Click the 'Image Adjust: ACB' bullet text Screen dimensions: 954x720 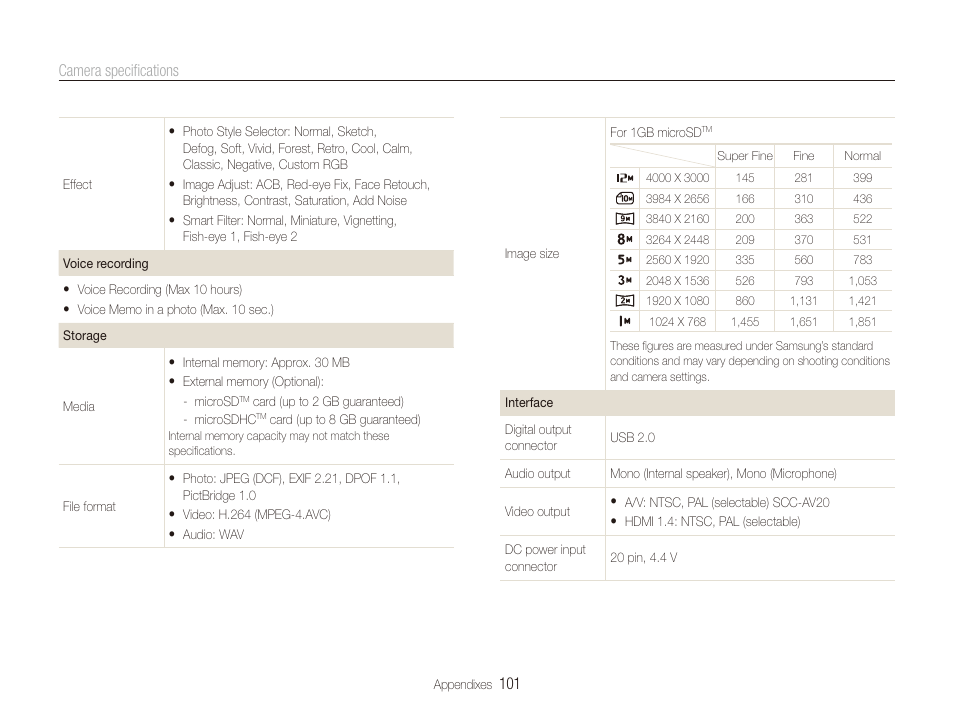pyautogui.click(x=306, y=192)
